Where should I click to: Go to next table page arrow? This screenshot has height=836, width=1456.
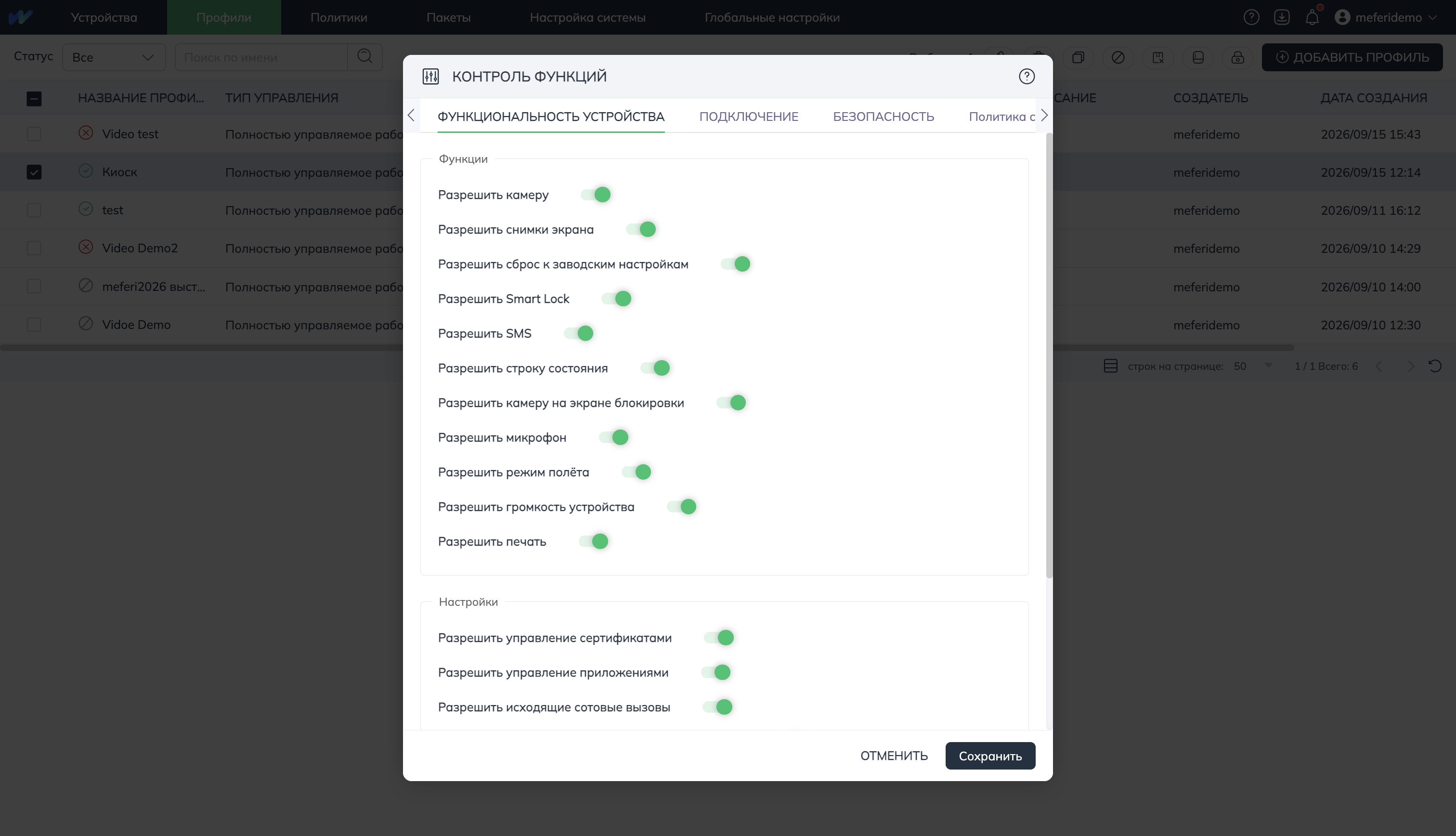(1410, 366)
